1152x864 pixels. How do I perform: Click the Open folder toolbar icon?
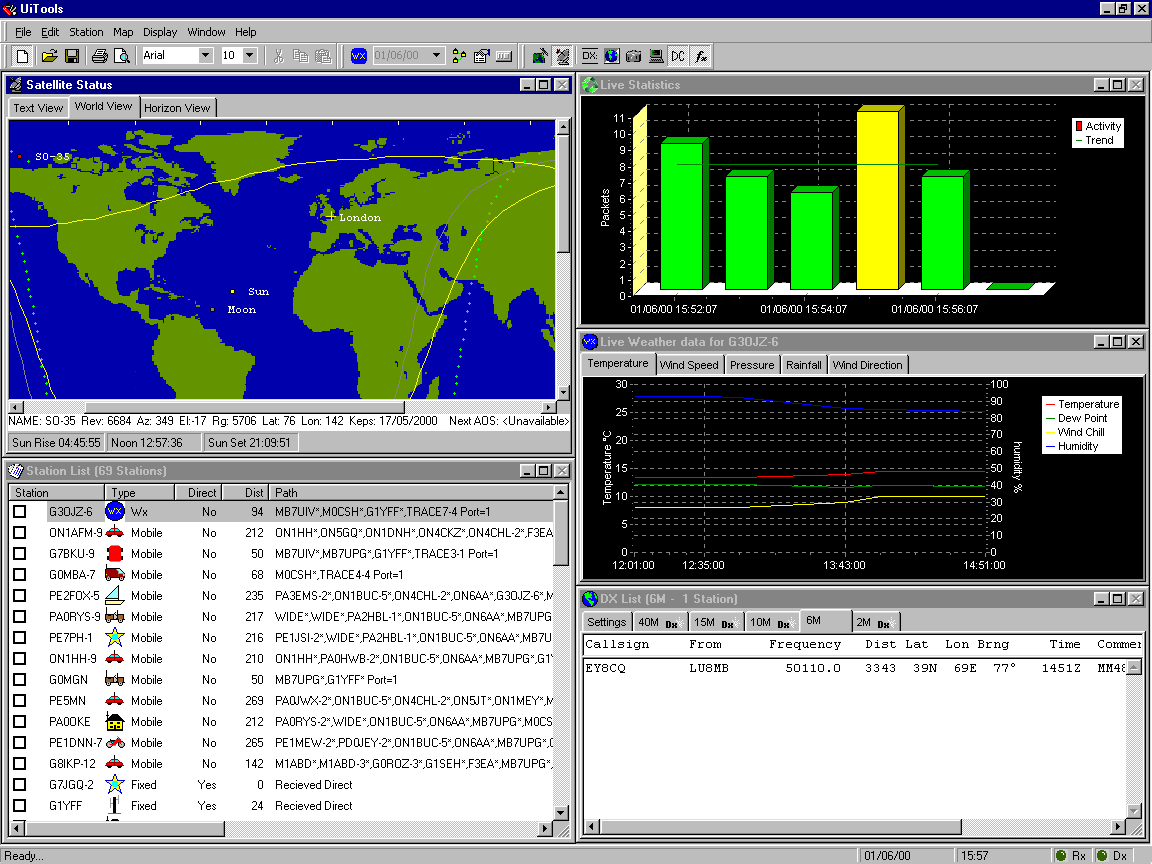(x=49, y=56)
